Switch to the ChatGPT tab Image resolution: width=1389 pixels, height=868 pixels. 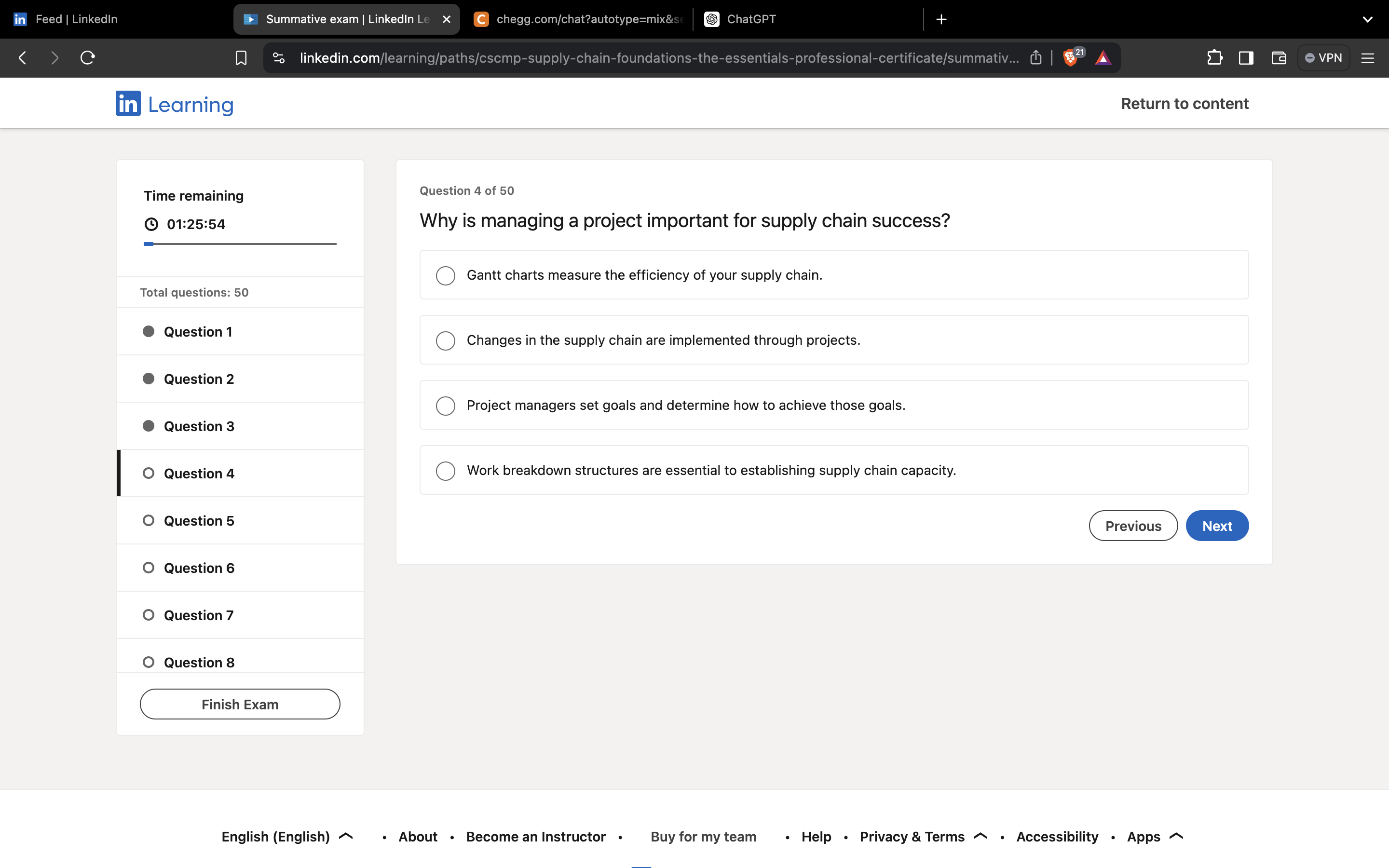(751, 19)
